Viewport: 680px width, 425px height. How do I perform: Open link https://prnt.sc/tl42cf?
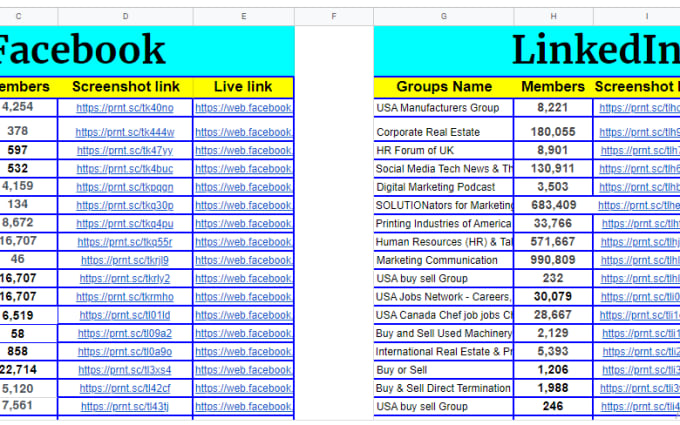[125, 388]
